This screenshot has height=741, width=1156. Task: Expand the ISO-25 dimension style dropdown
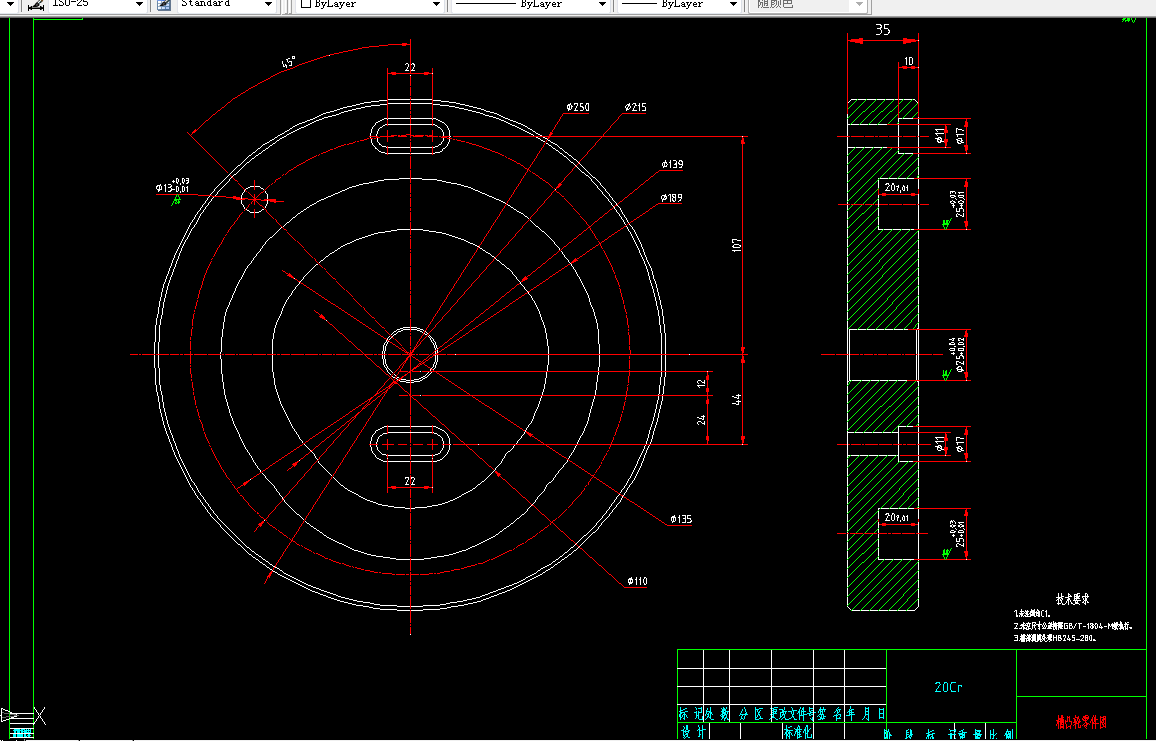pos(139,4)
